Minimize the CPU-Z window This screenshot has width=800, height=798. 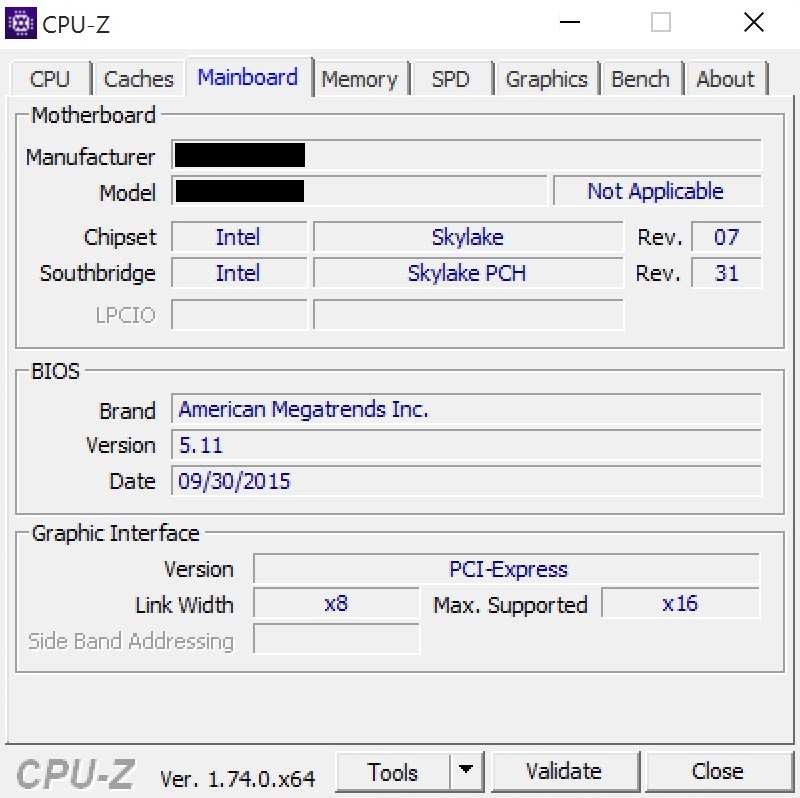click(x=570, y=22)
